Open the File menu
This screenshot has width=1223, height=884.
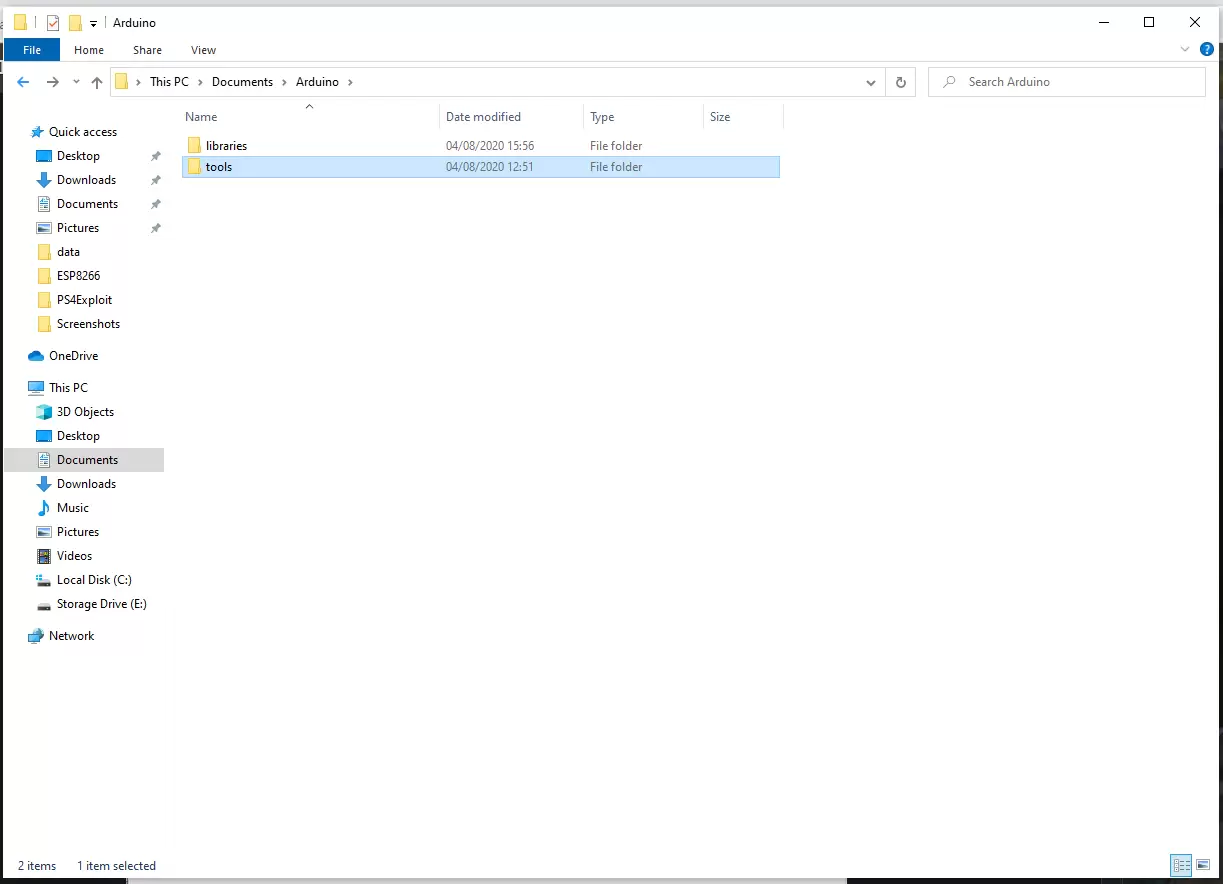click(32, 50)
